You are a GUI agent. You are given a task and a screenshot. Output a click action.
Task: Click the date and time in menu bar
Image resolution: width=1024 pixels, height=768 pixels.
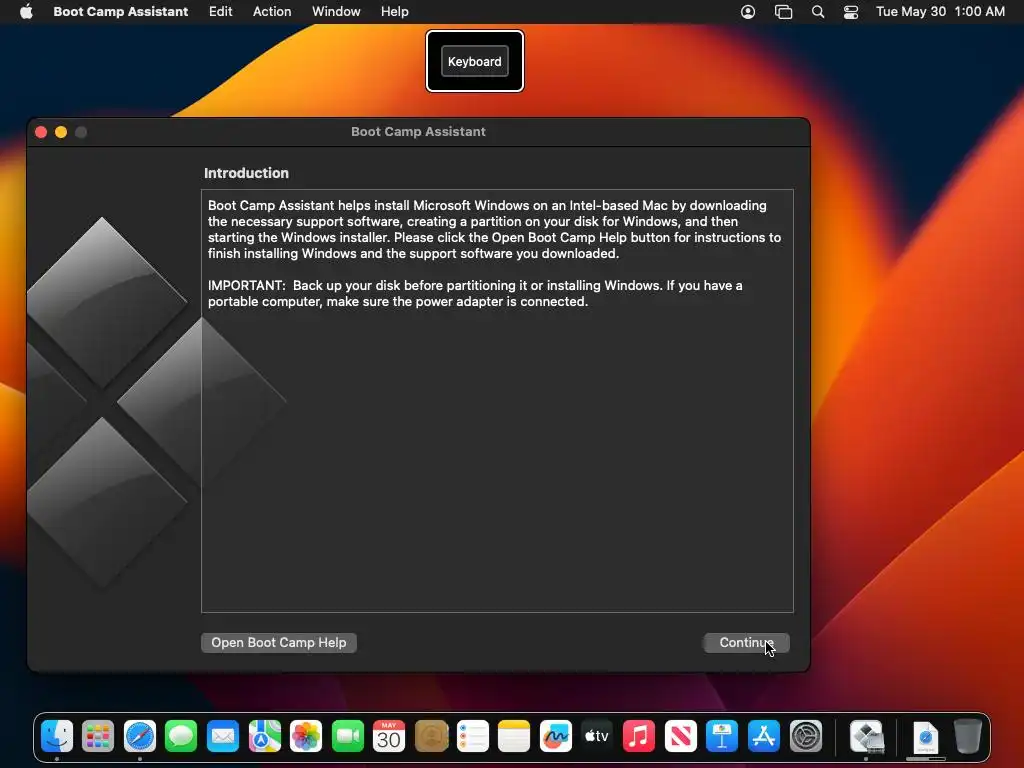tap(940, 11)
